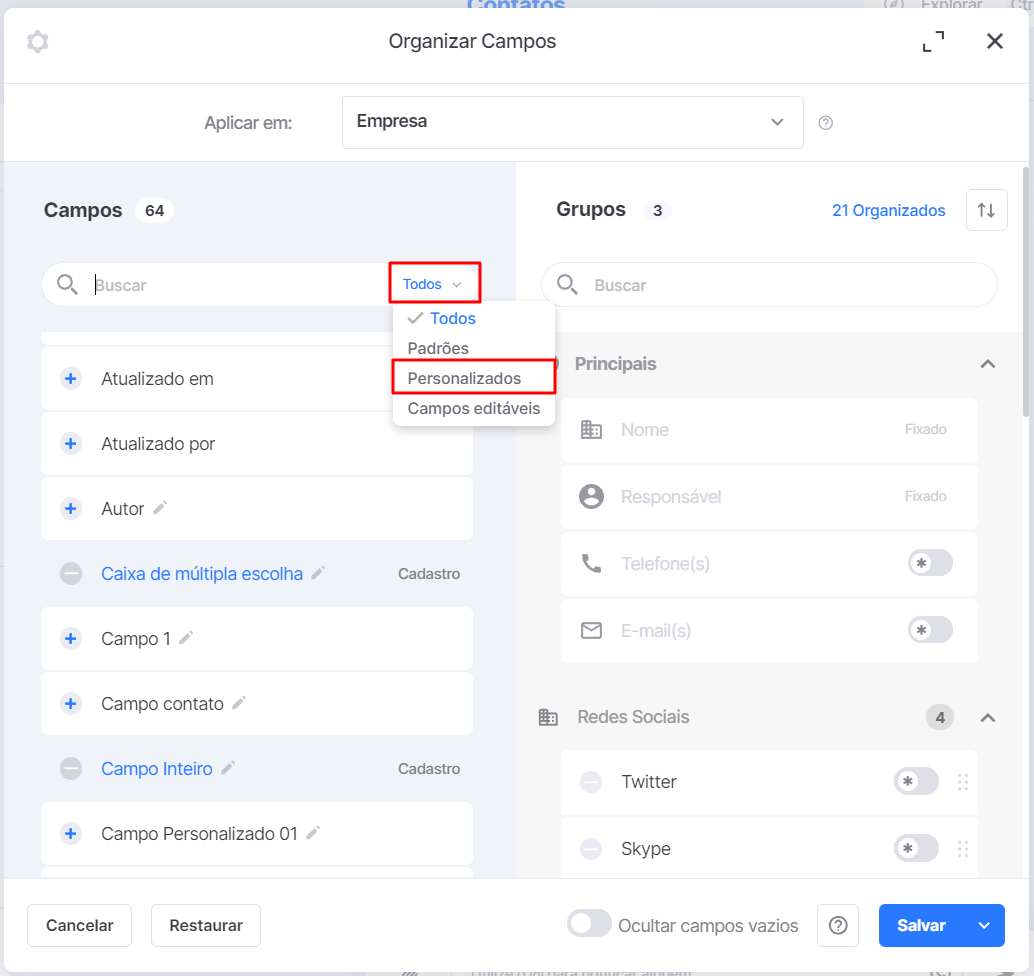
Task: Open the 21 Organizados link
Action: [x=888, y=210]
